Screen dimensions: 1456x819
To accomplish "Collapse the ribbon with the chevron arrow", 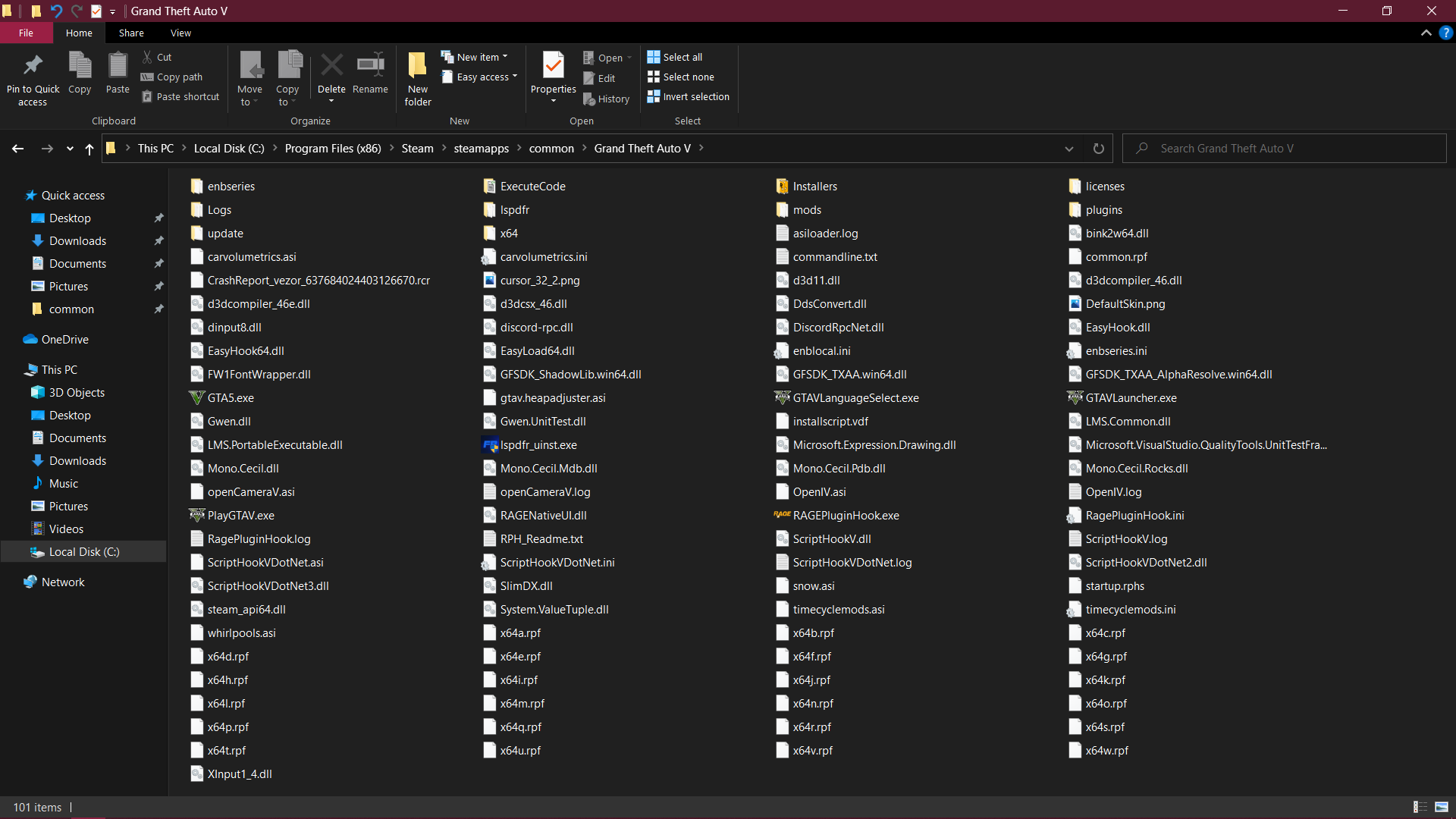I will coord(1426,33).
